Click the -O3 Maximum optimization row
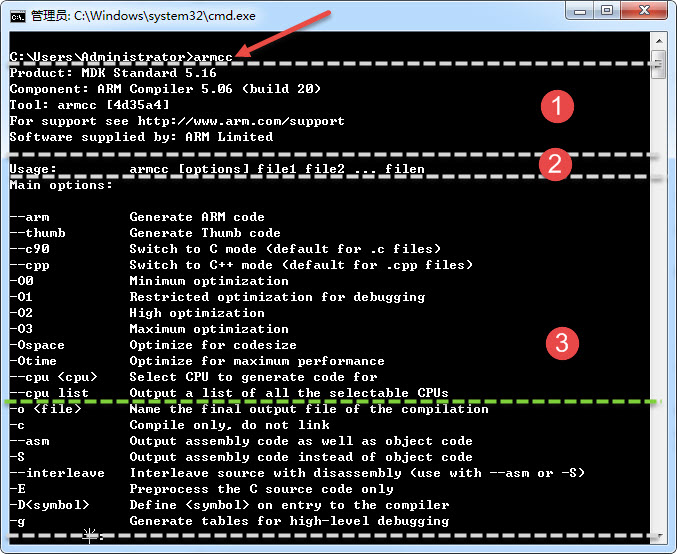The width and height of the screenshot is (677, 554). [149, 329]
